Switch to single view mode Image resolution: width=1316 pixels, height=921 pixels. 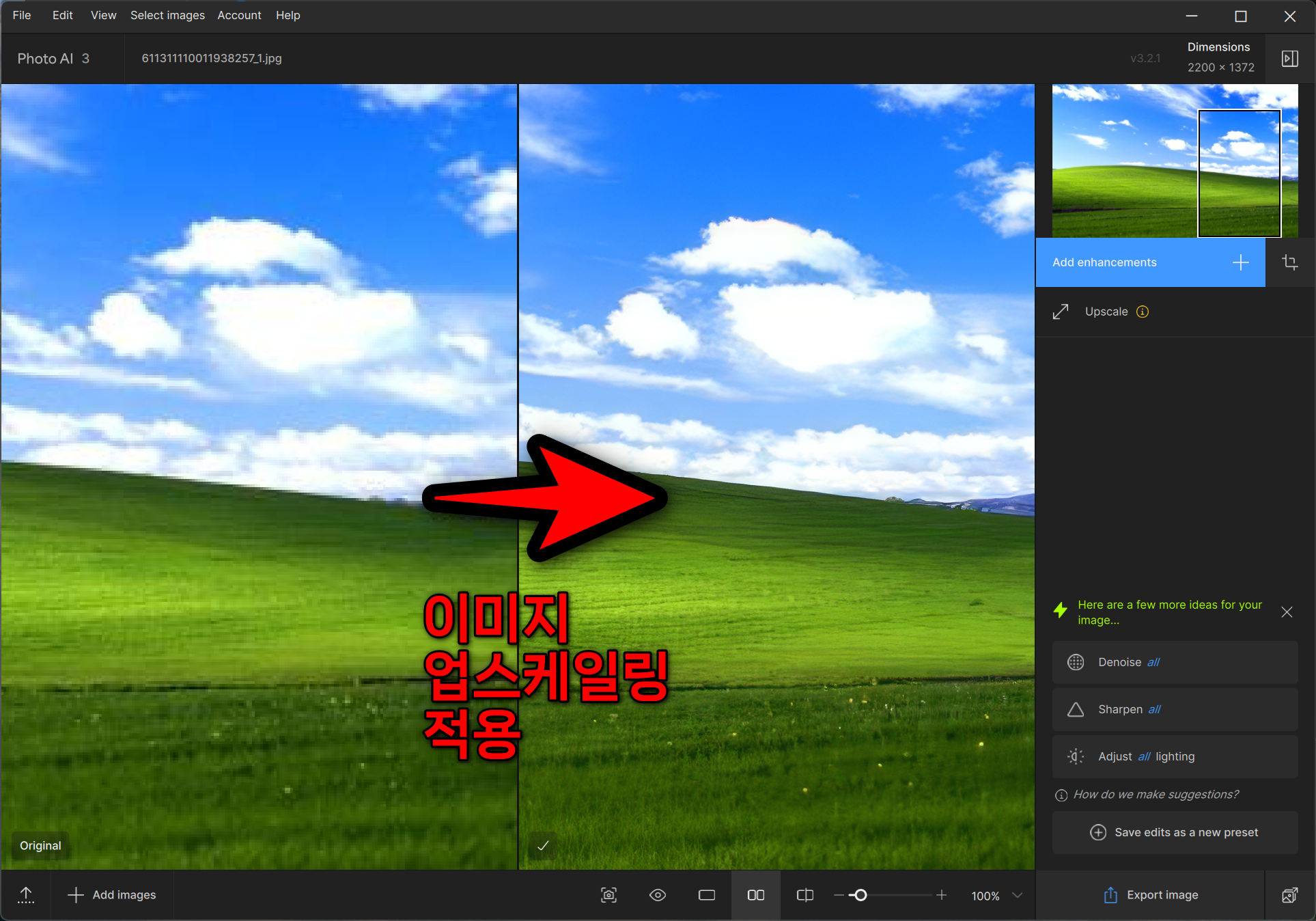click(707, 895)
